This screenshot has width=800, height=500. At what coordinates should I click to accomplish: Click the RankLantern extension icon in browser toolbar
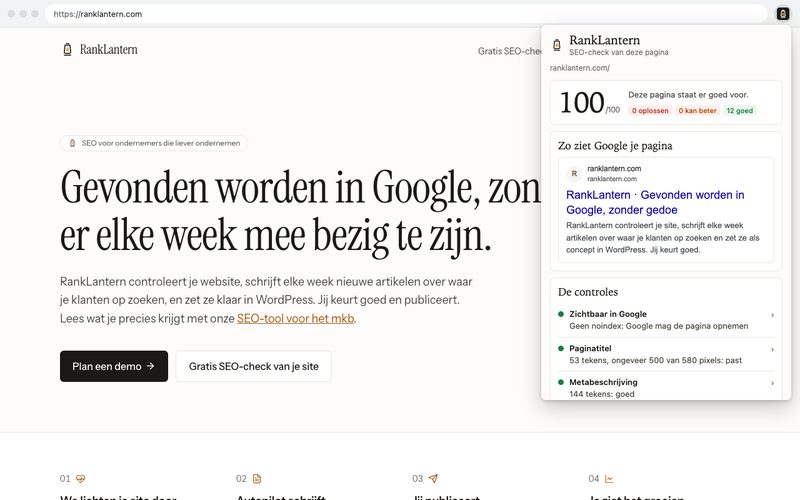(x=783, y=14)
